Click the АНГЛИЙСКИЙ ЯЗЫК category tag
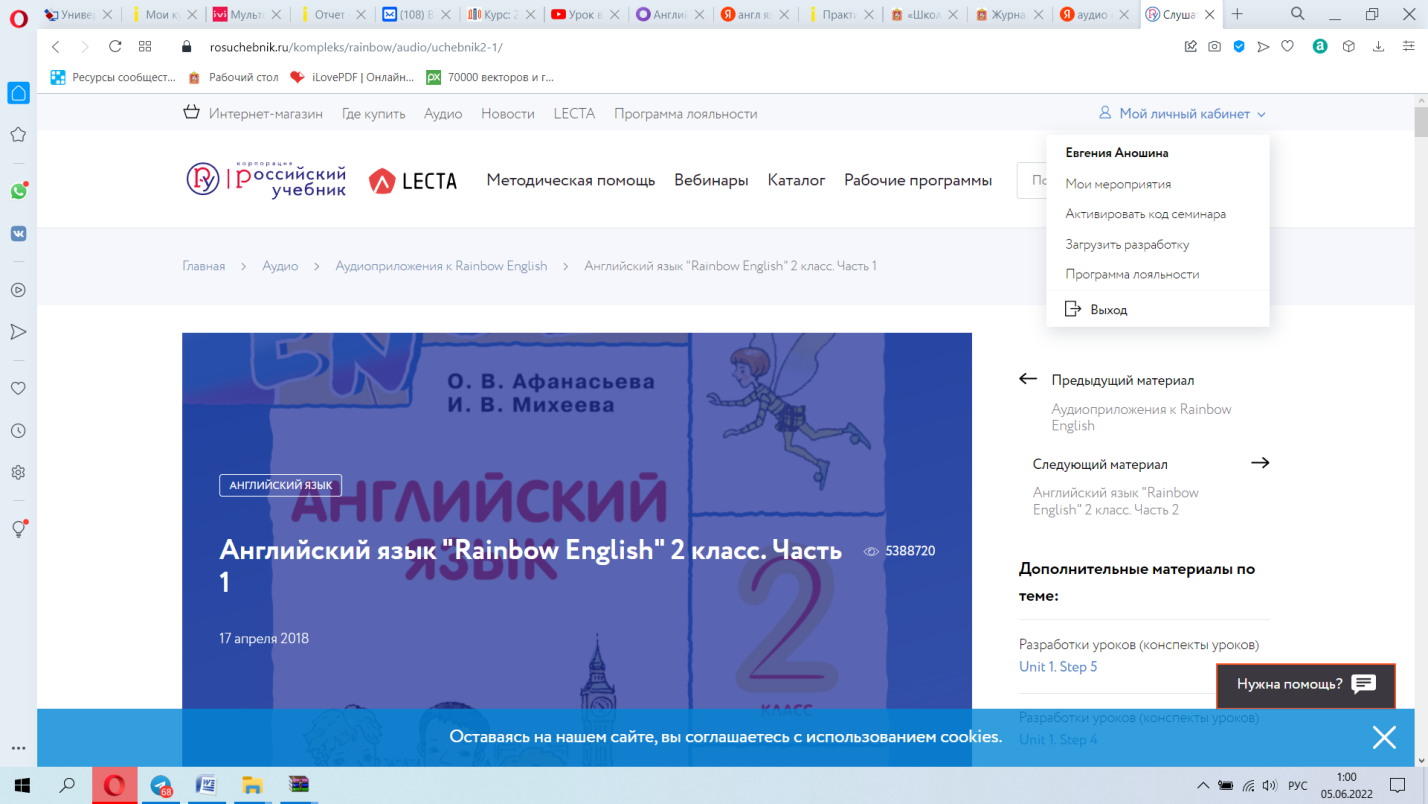 pos(281,485)
